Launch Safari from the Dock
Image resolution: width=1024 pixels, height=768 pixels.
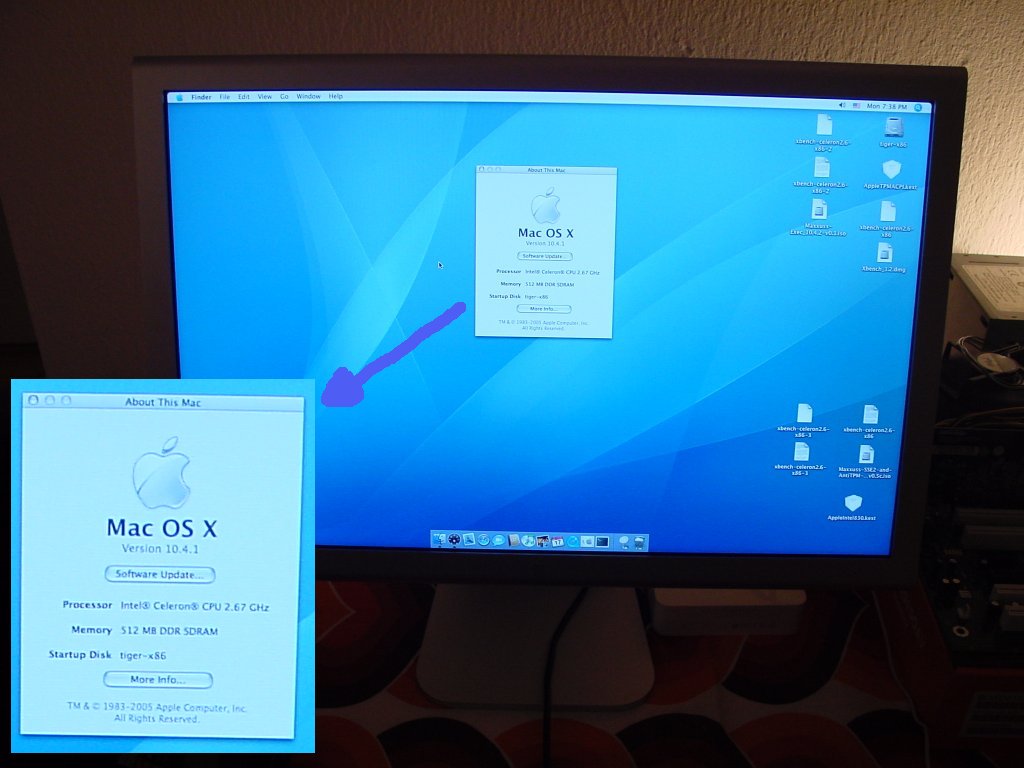click(x=484, y=540)
